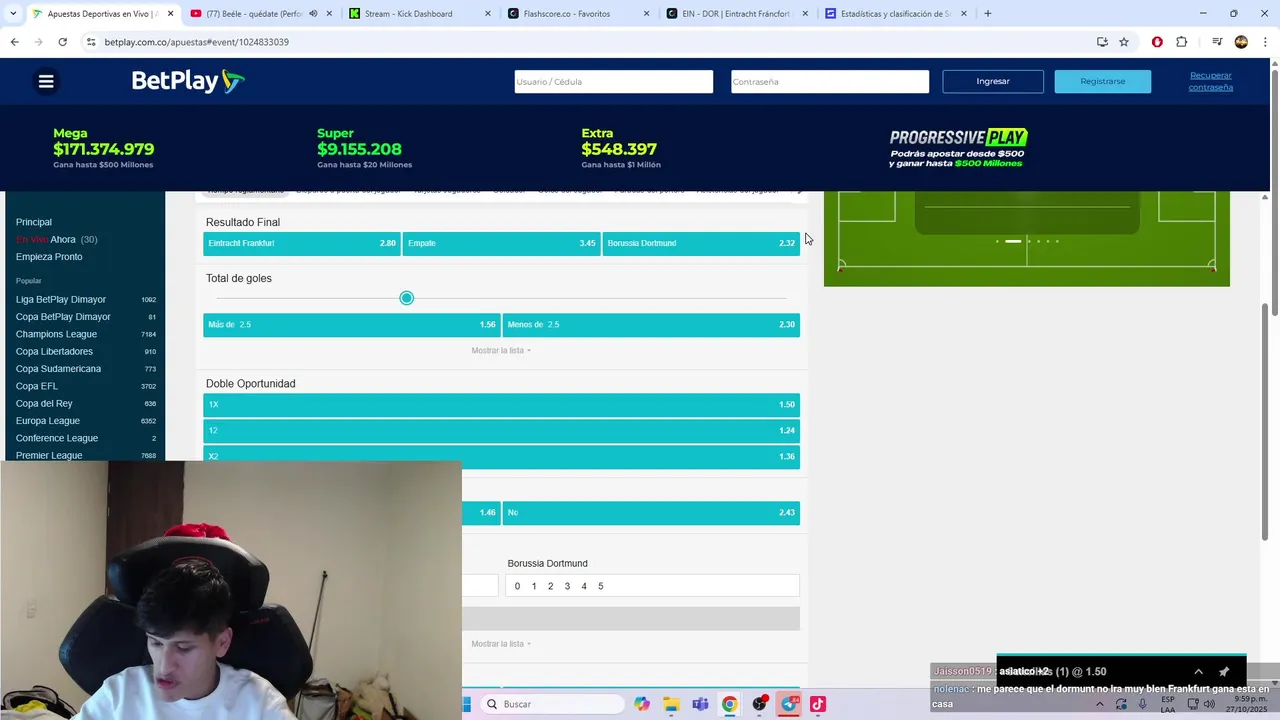This screenshot has height=720, width=1280.
Task: Open Principal in the sidebar
Action: click(x=34, y=222)
